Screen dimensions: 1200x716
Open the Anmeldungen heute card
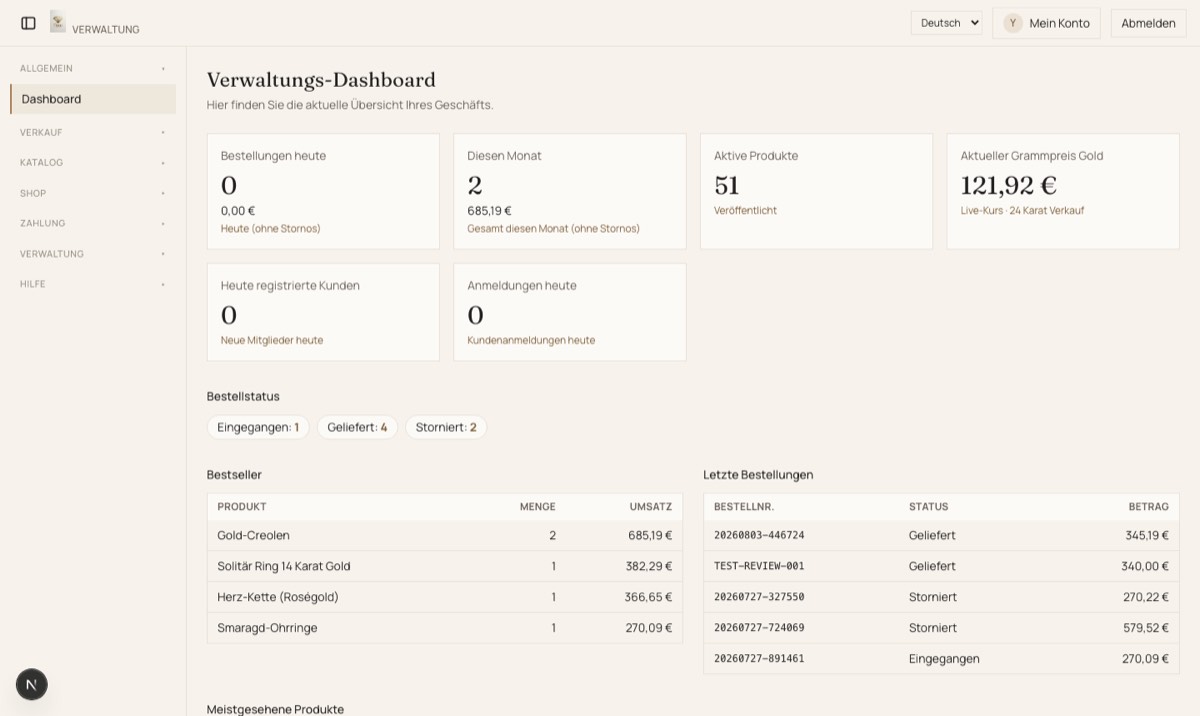coord(570,312)
